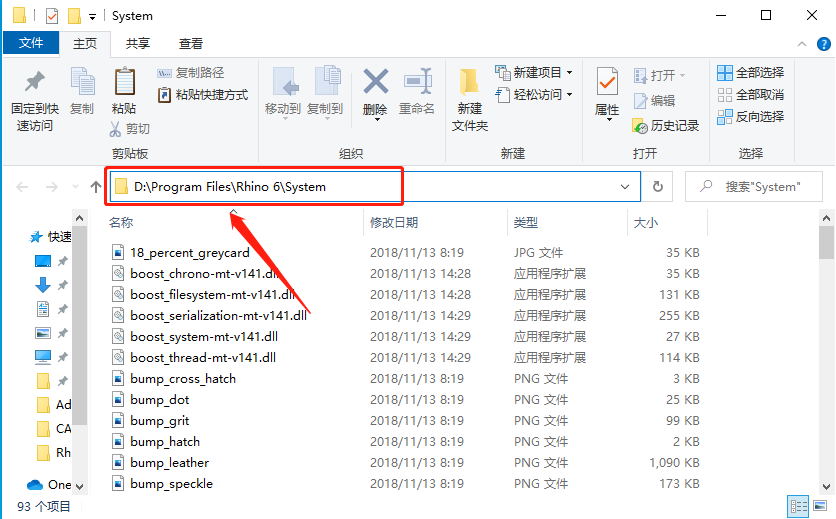Click the address bar path field
Image resolution: width=836 pixels, height=519 pixels.
pyautogui.click(x=375, y=187)
